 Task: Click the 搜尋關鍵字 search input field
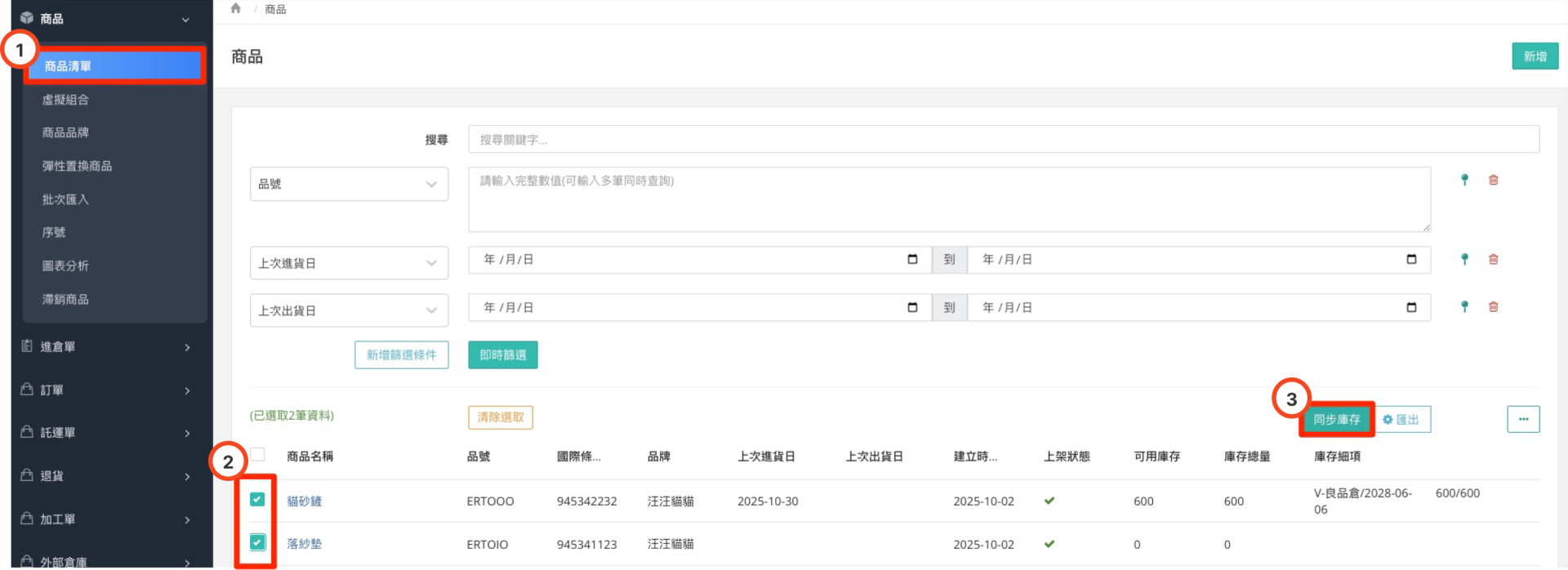tap(1003, 140)
